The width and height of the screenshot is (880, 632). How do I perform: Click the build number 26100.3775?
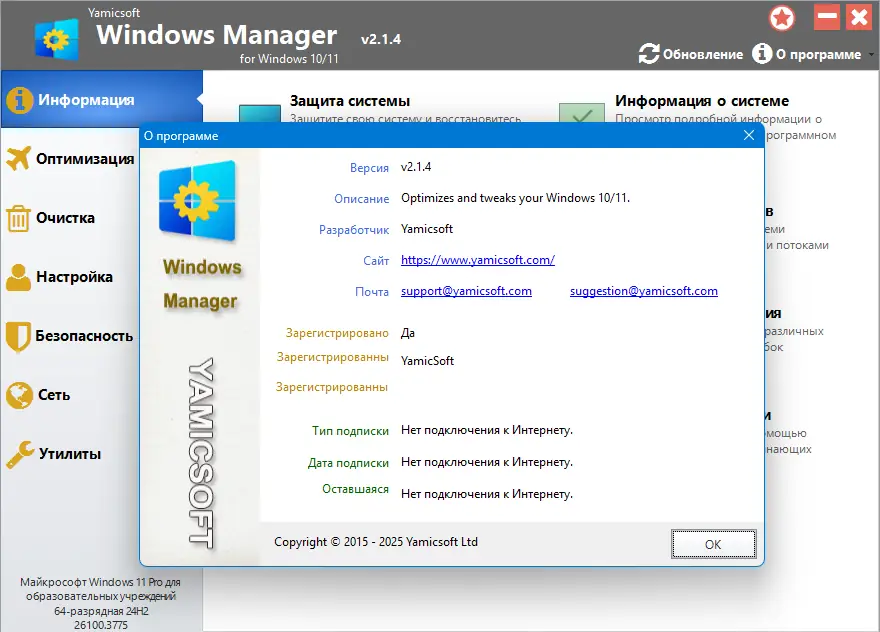click(x=101, y=625)
